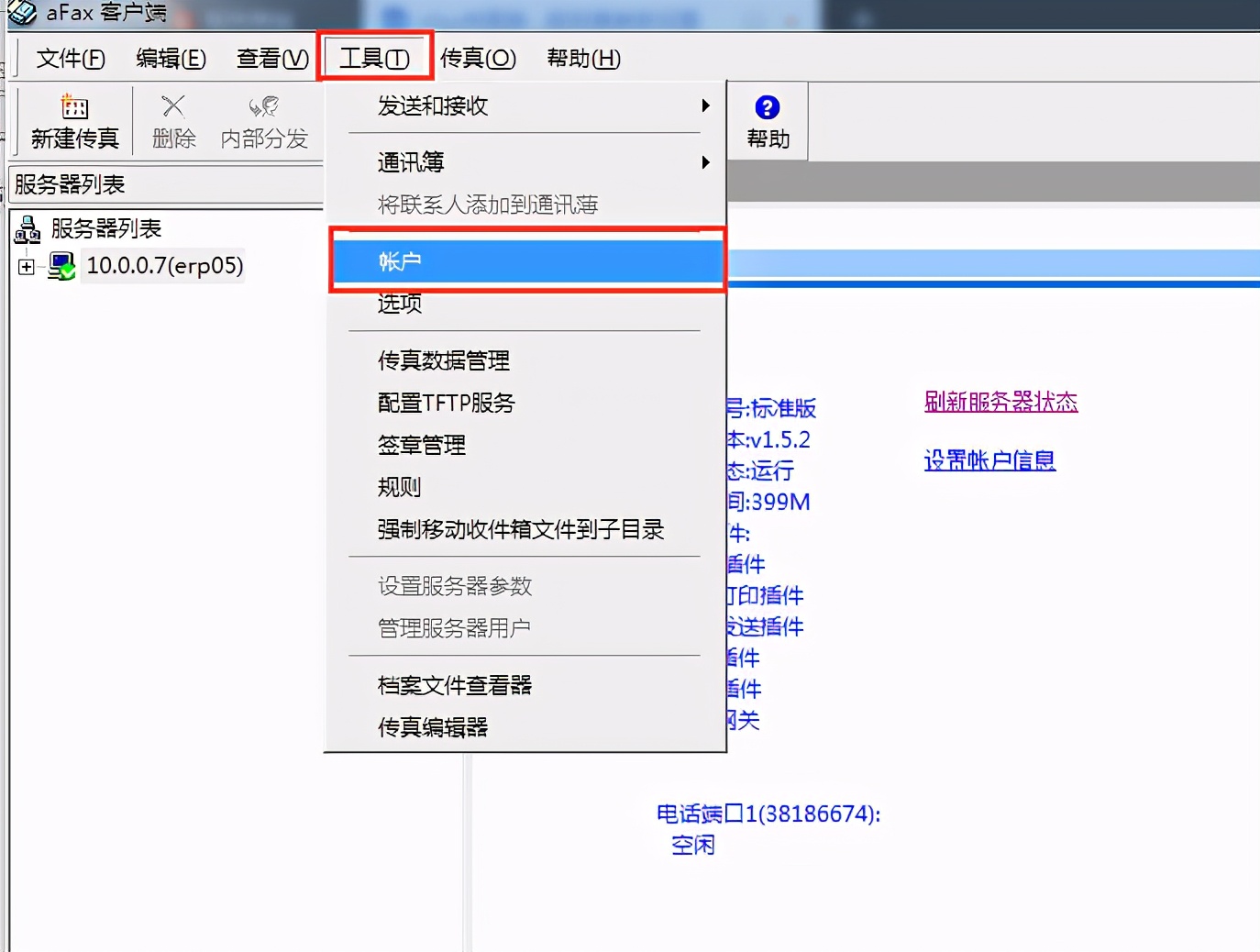
Task: Click the 399M value text
Action: (x=780, y=502)
